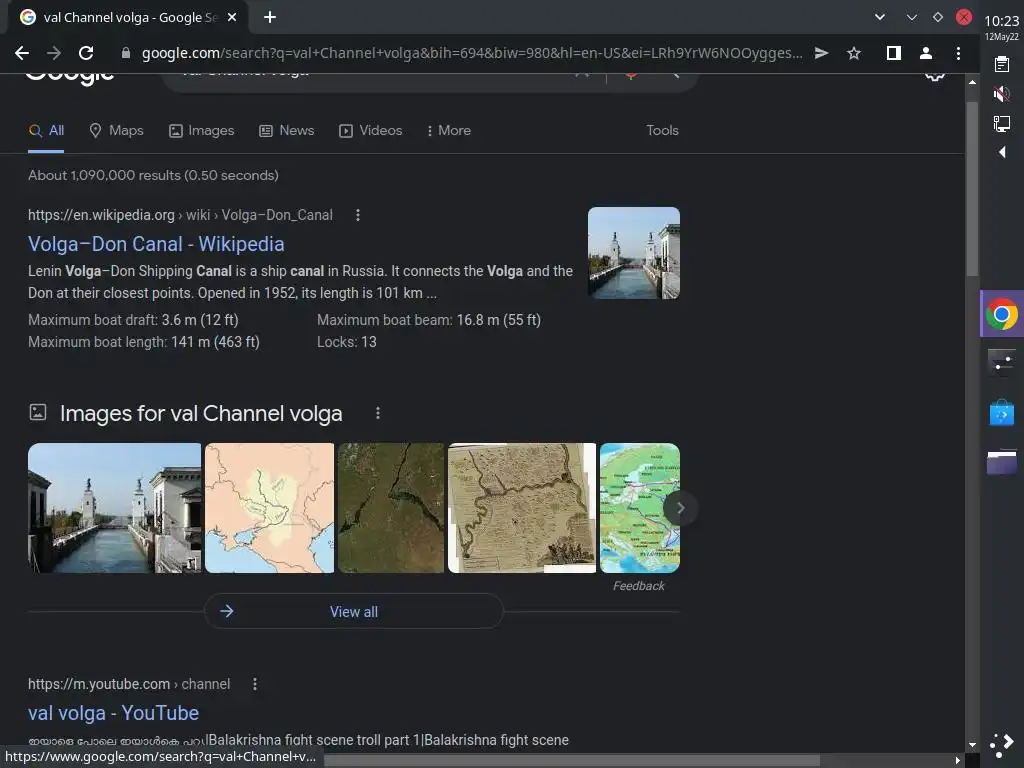
Task: Open a new browser tab
Action: pyautogui.click(x=270, y=18)
